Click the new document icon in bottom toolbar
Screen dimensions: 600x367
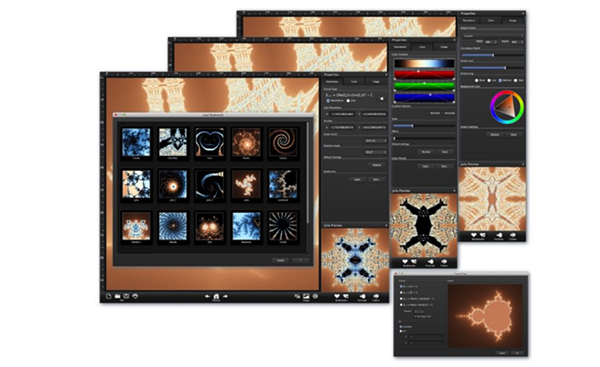109,296
